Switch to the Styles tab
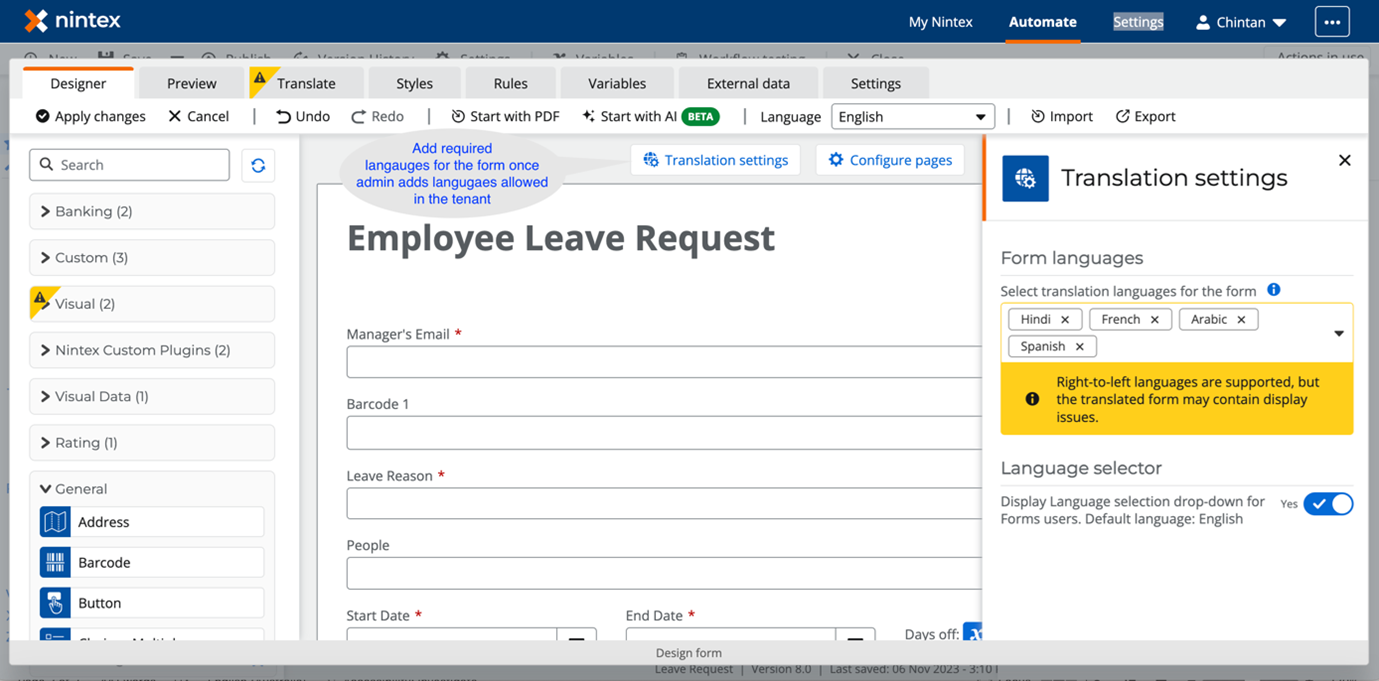Screen dimensions: 1379x681 pos(414,83)
